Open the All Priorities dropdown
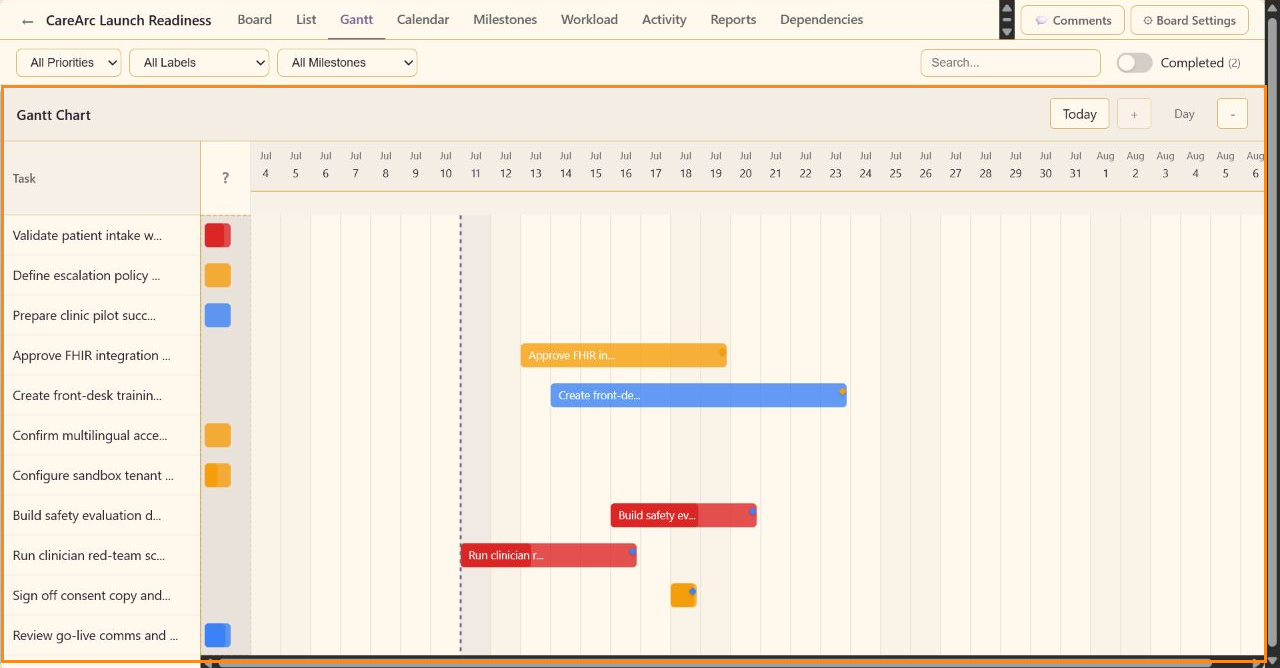The height and width of the screenshot is (668, 1280). (68, 62)
